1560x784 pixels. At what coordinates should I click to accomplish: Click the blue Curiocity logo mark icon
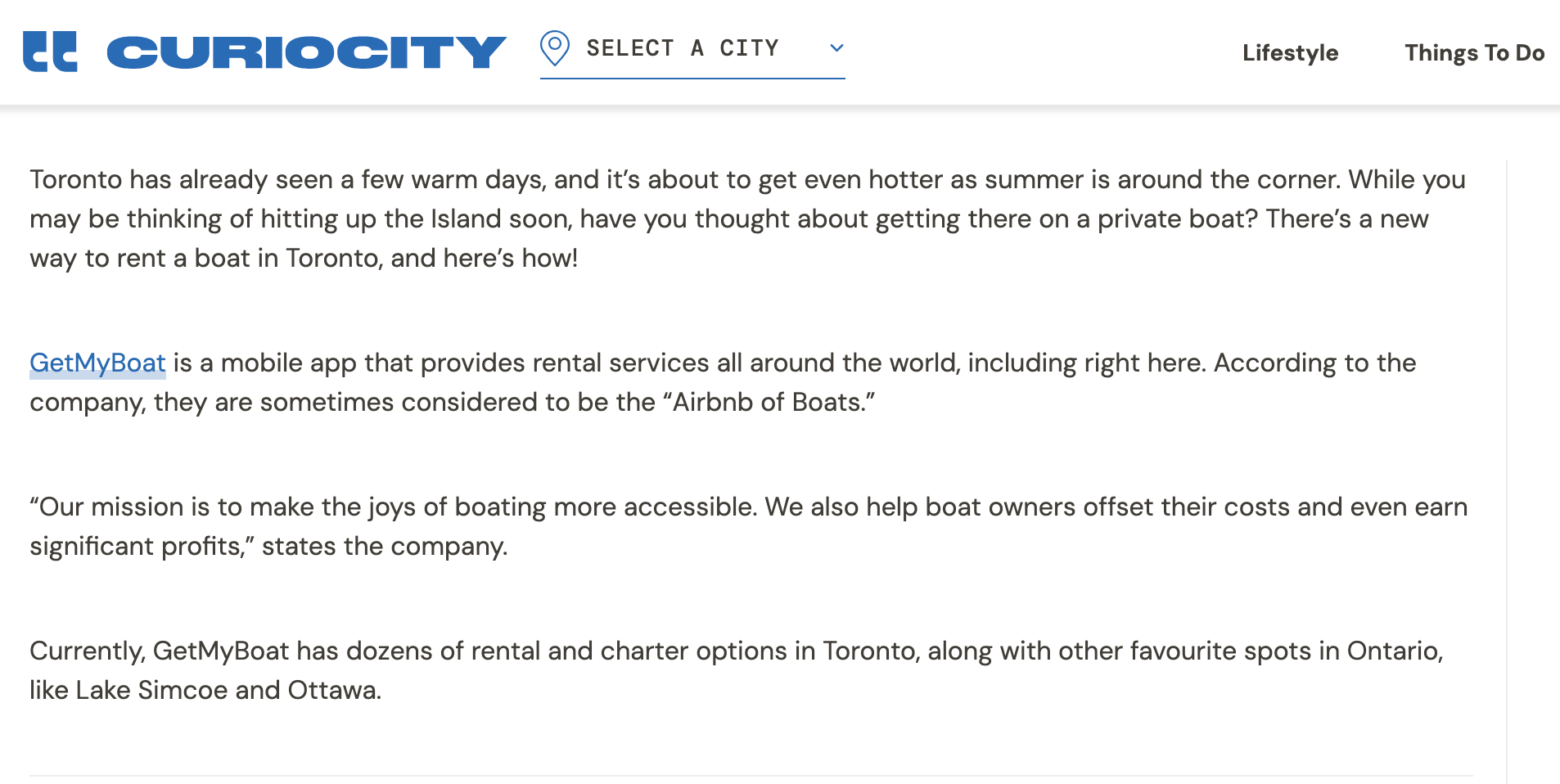point(50,52)
